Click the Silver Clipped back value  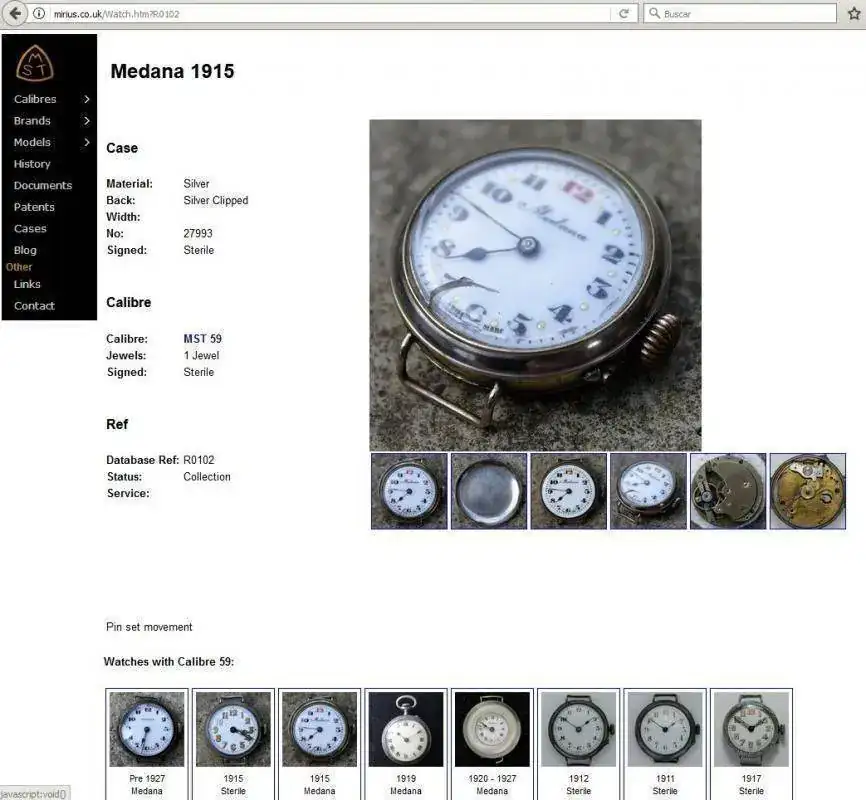[216, 200]
